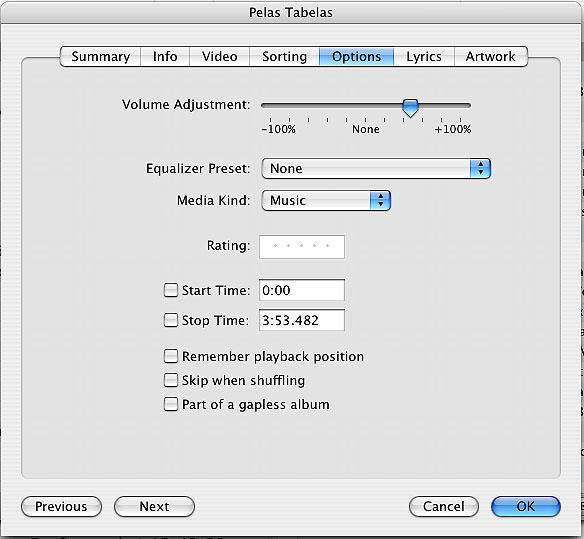Image resolution: width=584 pixels, height=539 pixels.
Task: Click the Equalizer Preset blue stepper arrows
Action: pyautogui.click(x=480, y=168)
